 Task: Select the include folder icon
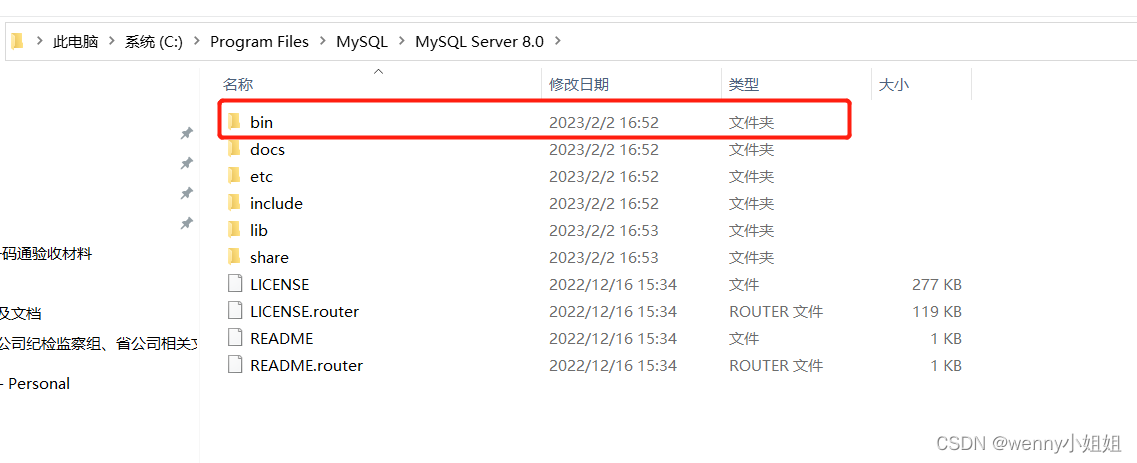click(x=233, y=203)
